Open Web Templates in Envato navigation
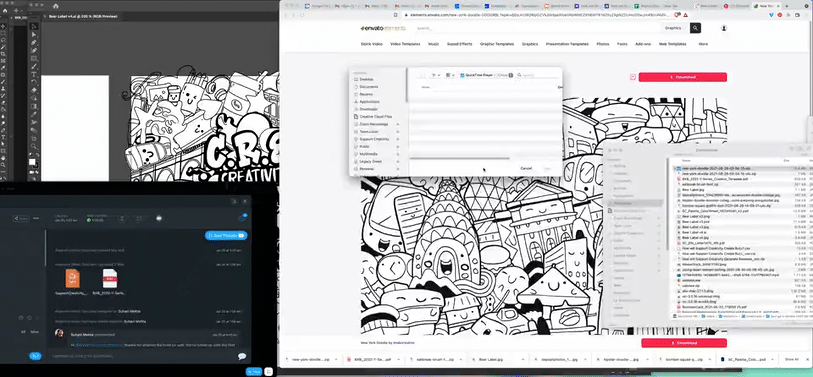 click(672, 44)
